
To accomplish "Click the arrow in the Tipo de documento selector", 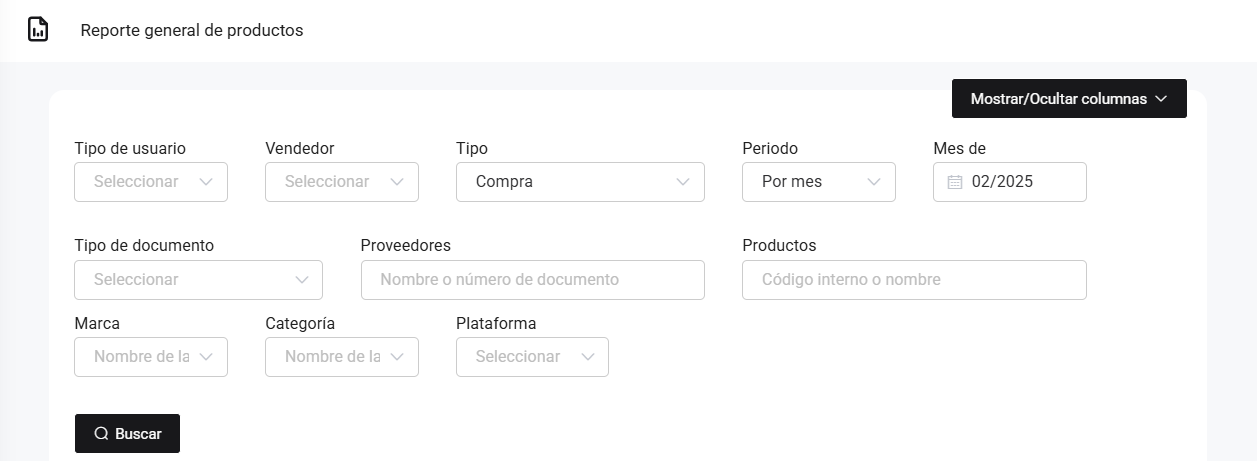I will (302, 280).
